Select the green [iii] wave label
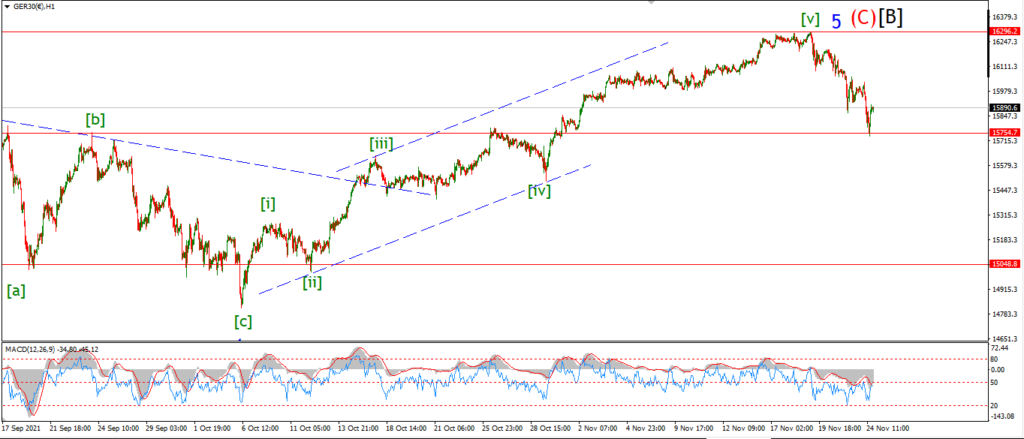The width and height of the screenshot is (1024, 439). tap(381, 142)
